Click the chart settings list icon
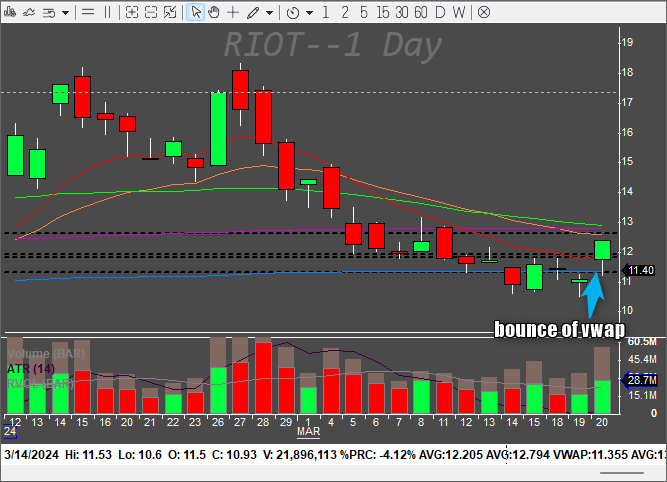This screenshot has height=482, width=667. click(x=49, y=13)
